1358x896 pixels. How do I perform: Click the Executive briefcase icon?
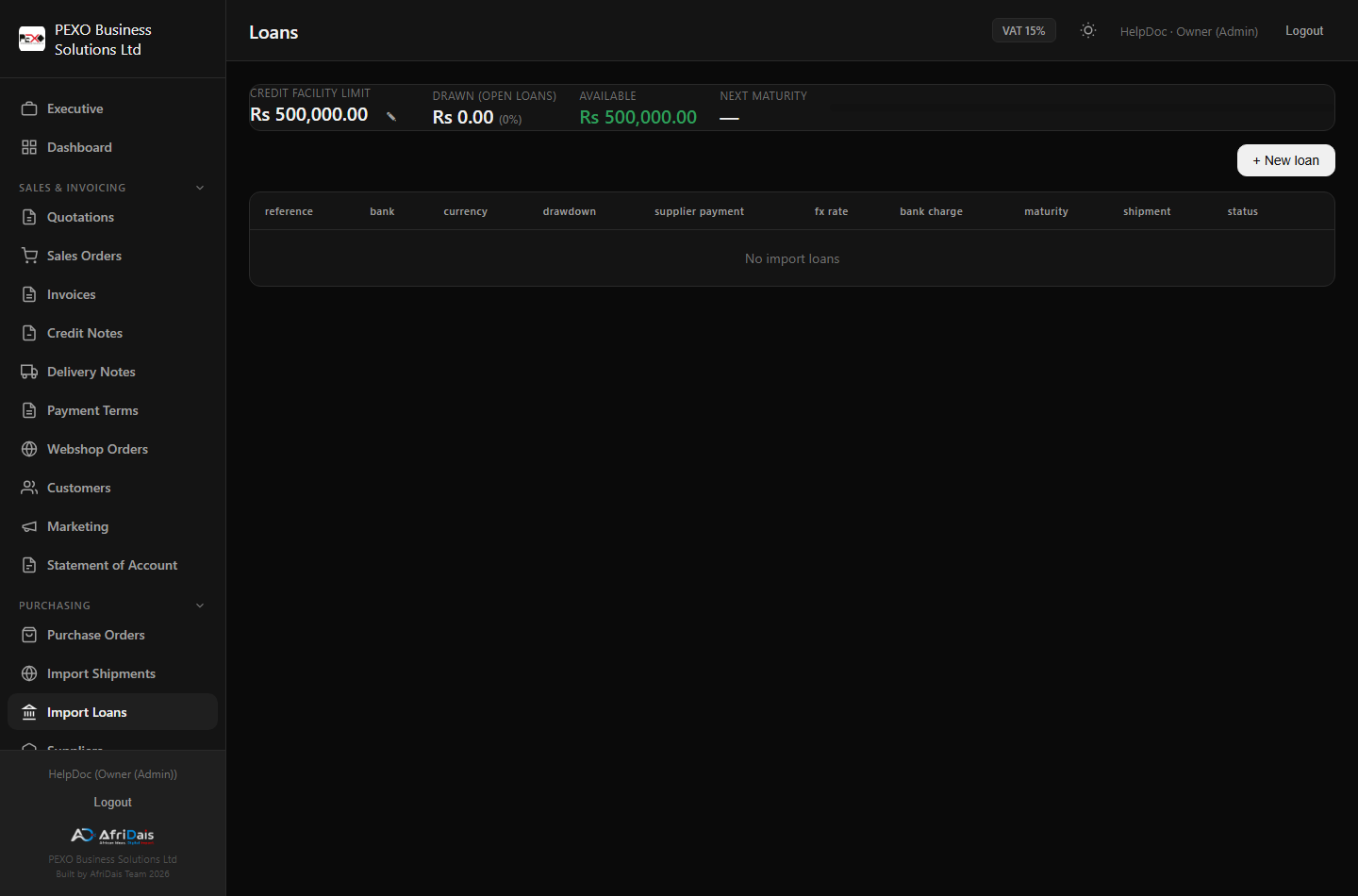click(29, 108)
